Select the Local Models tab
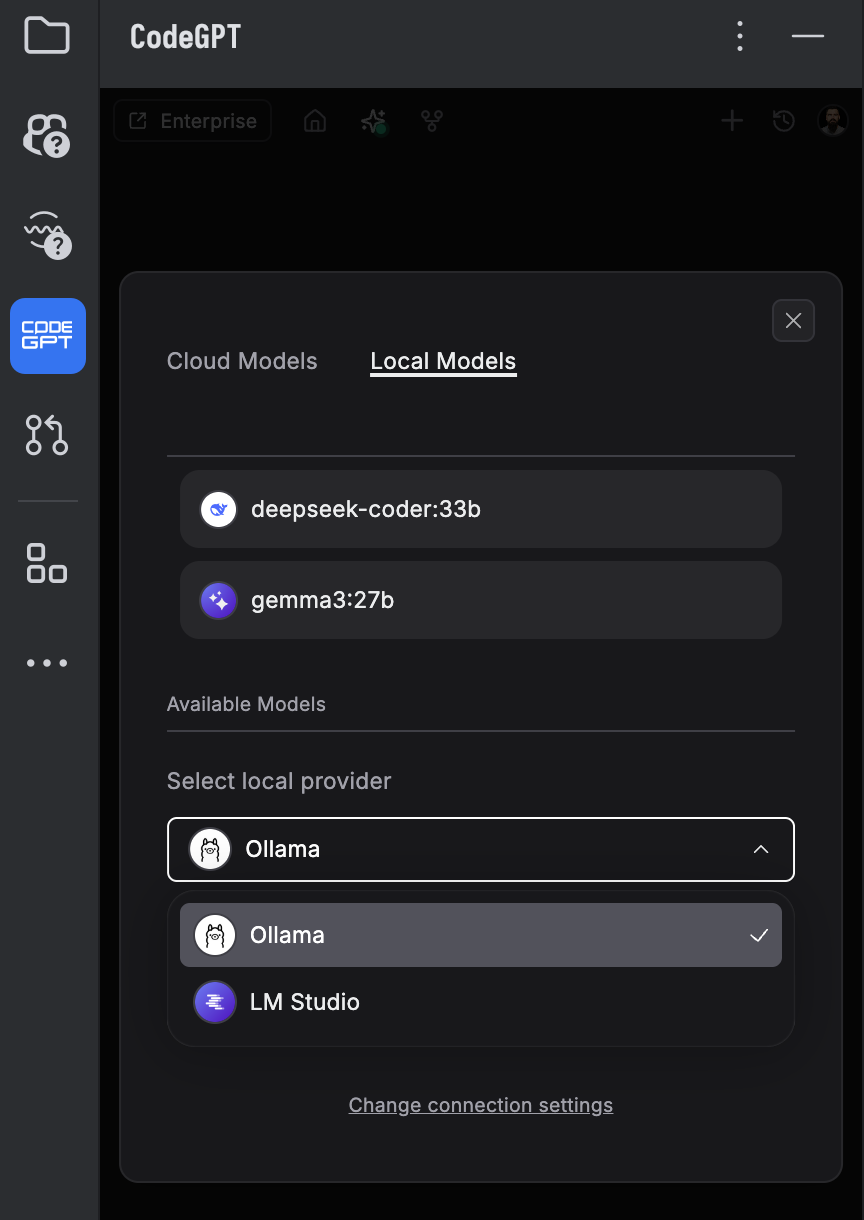This screenshot has width=864, height=1220. pyautogui.click(x=443, y=361)
